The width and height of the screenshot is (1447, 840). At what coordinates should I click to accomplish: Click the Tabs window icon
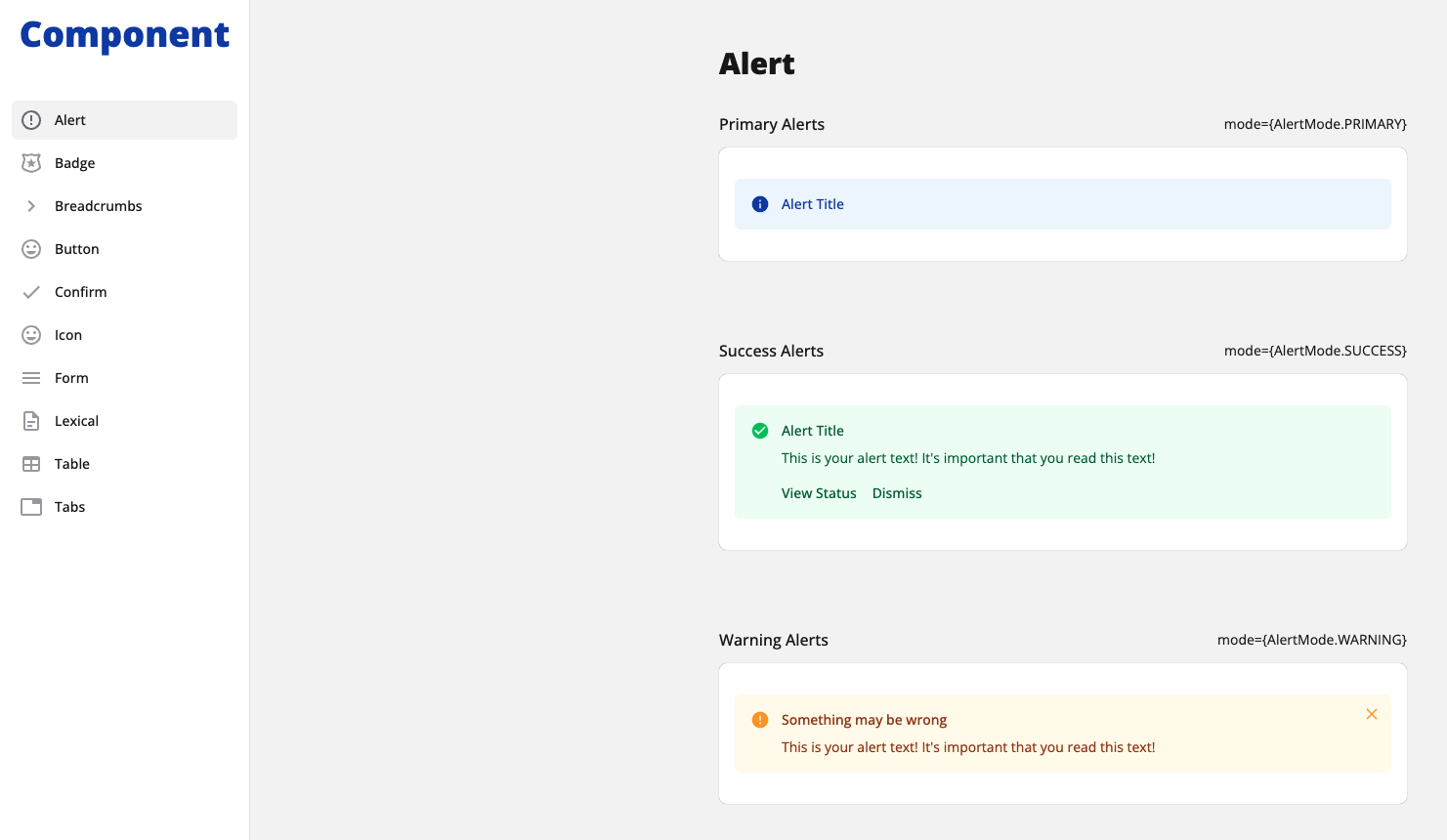[x=31, y=507]
